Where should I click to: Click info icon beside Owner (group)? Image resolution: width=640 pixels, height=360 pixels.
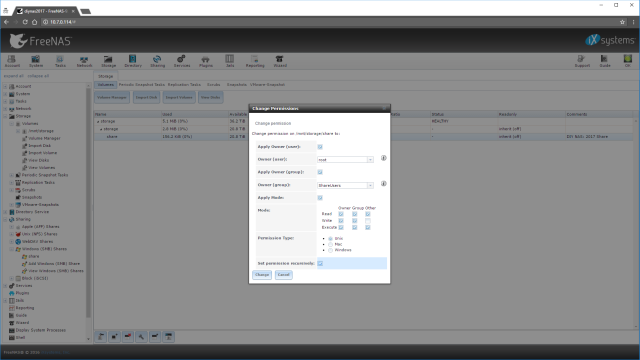pyautogui.click(x=384, y=184)
